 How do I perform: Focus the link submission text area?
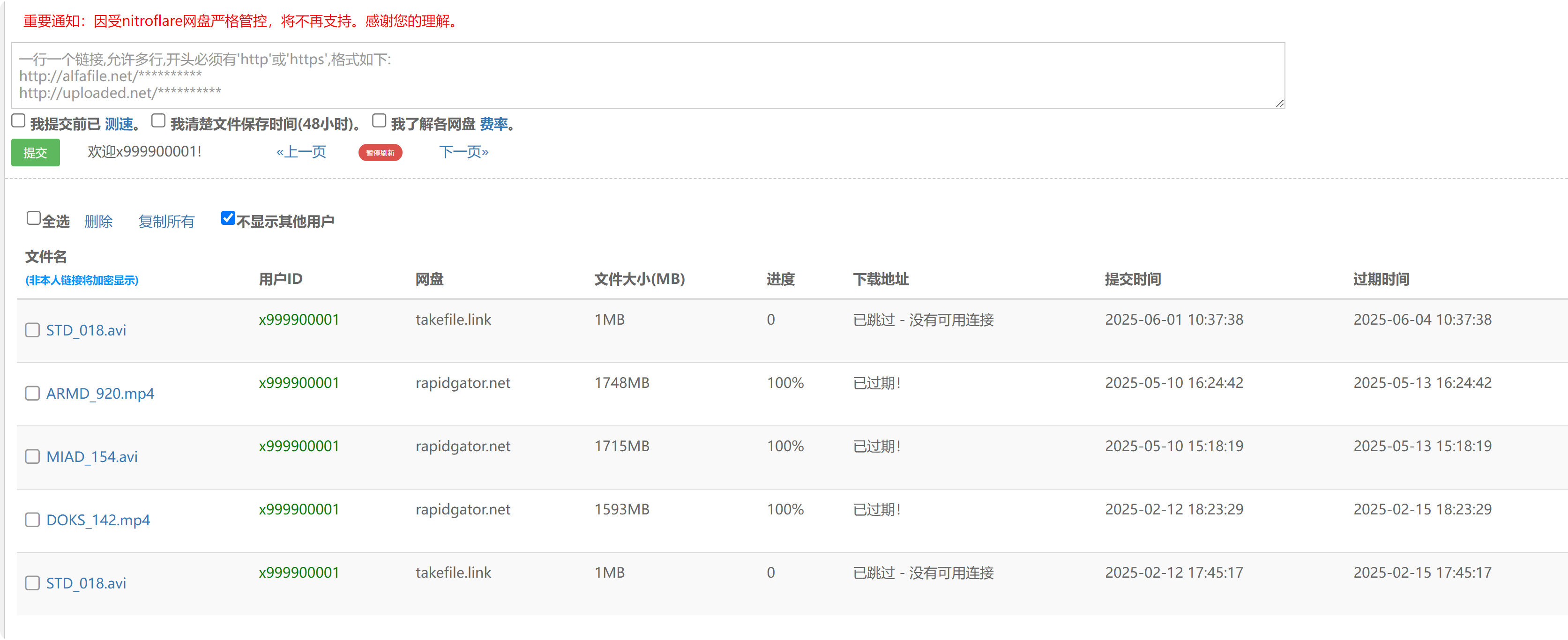pos(648,75)
